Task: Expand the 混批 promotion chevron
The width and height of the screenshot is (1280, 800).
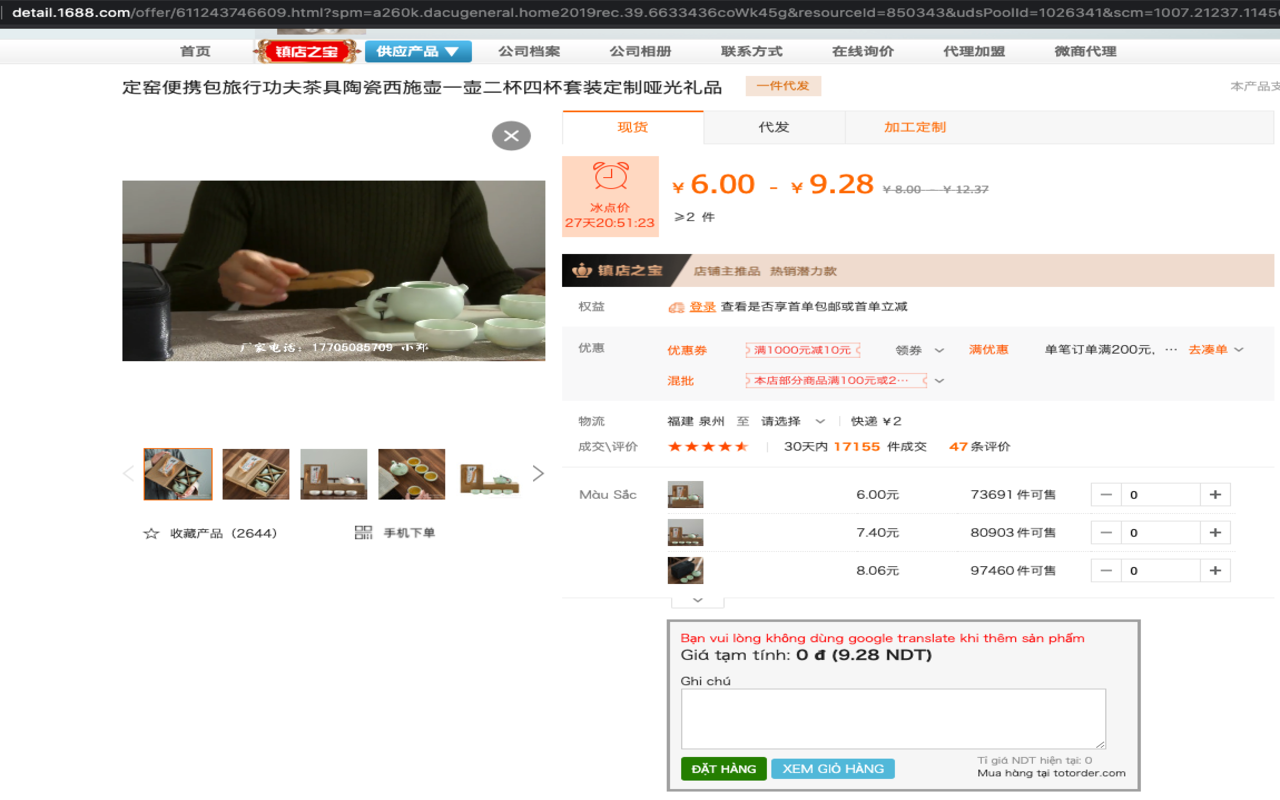Action: pos(939,381)
